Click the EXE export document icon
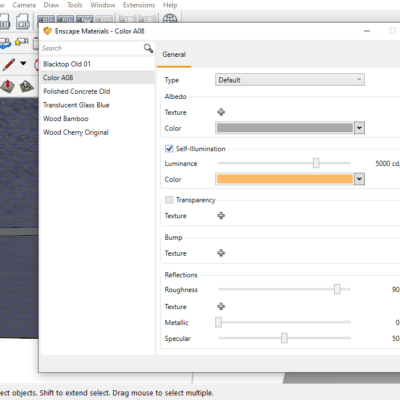Viewport: 400px width, 400px height. (x=5, y=21)
